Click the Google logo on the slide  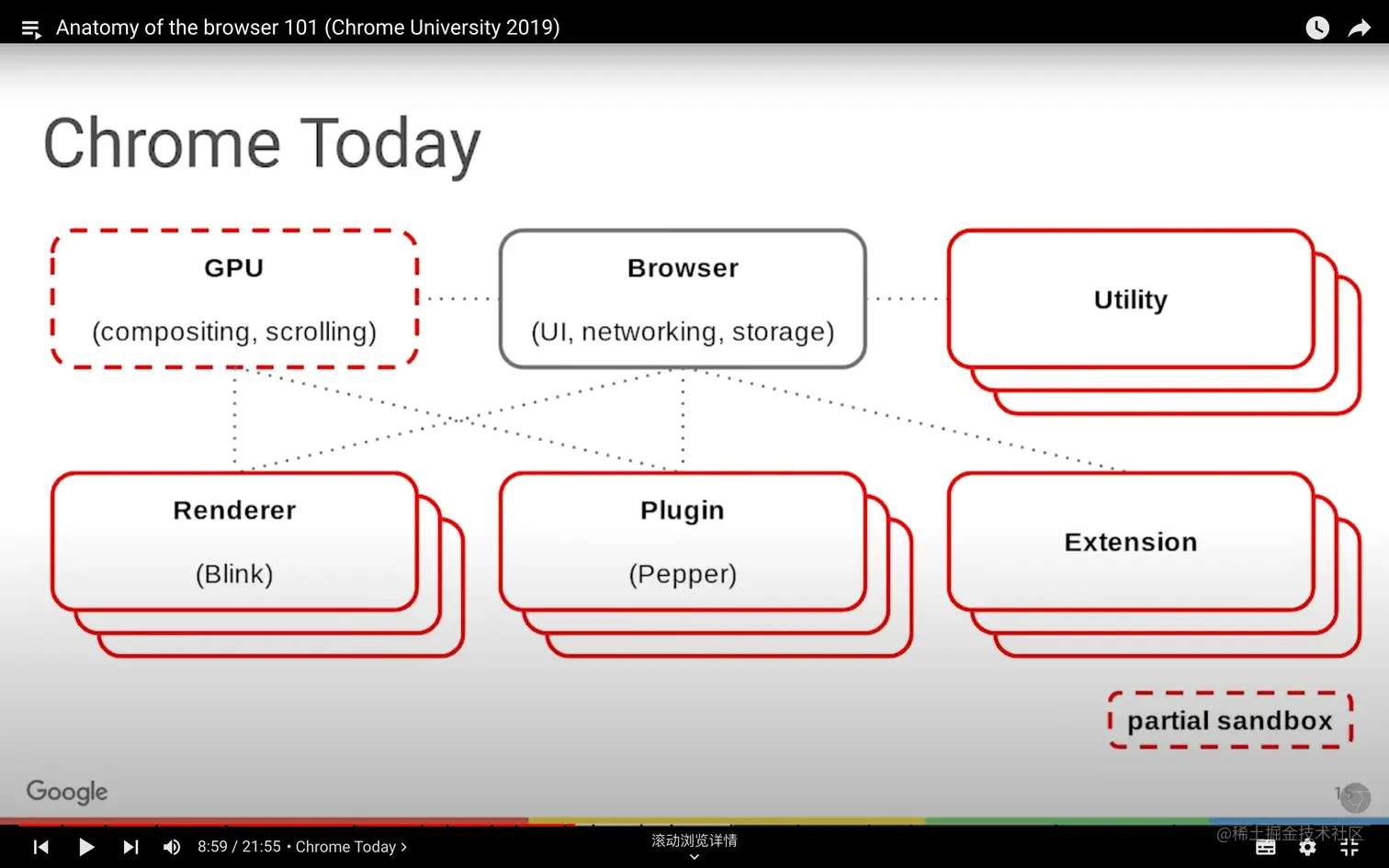tap(67, 792)
